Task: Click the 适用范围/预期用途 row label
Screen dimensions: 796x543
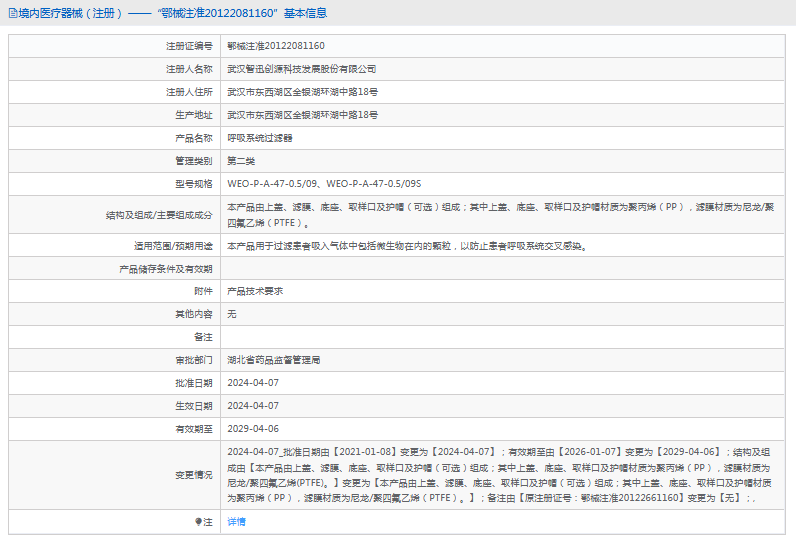Action: click(173, 246)
